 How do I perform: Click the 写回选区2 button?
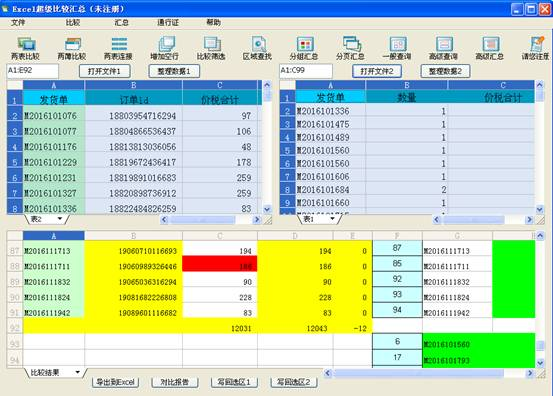(293, 382)
